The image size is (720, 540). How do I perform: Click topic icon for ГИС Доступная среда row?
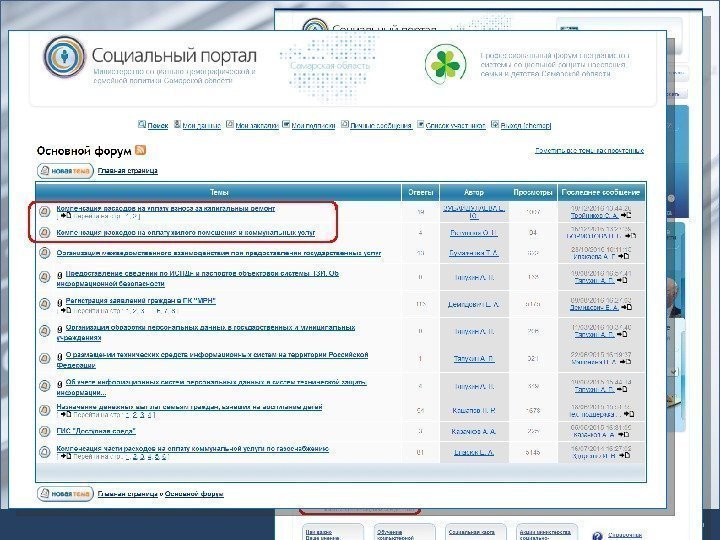coord(45,432)
